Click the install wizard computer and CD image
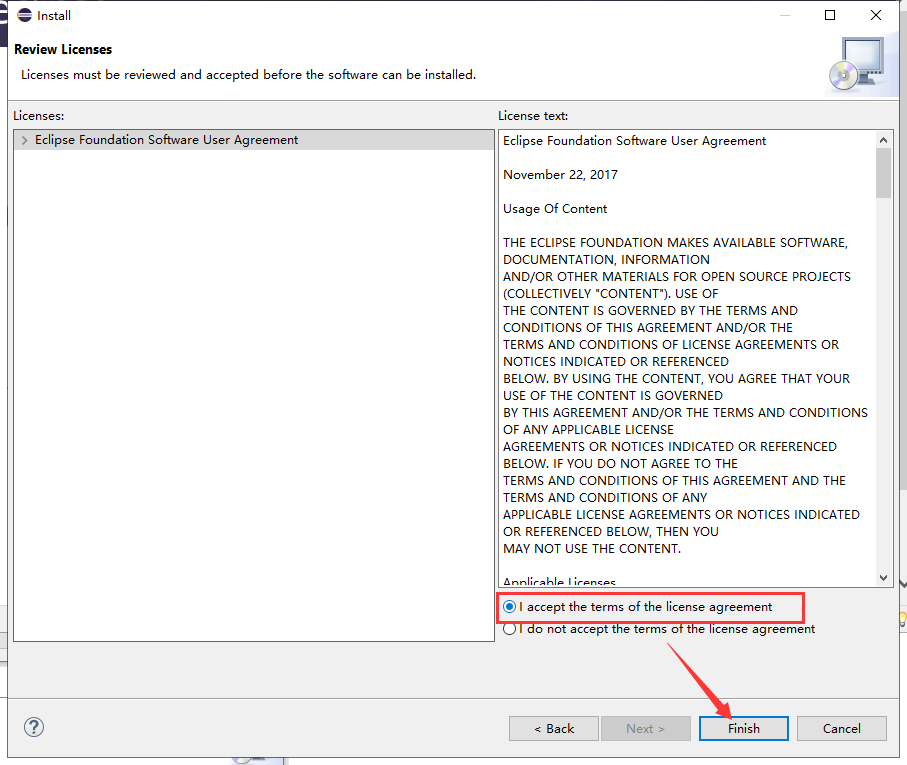Screen dimensions: 907x765 click(x=857, y=63)
